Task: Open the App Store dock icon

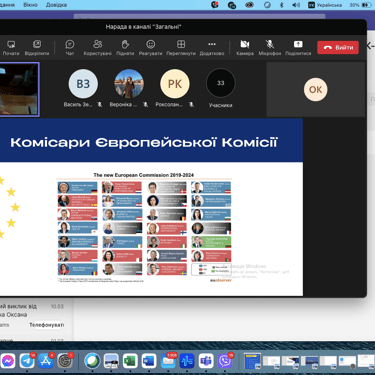Action: pyautogui.click(x=46, y=361)
